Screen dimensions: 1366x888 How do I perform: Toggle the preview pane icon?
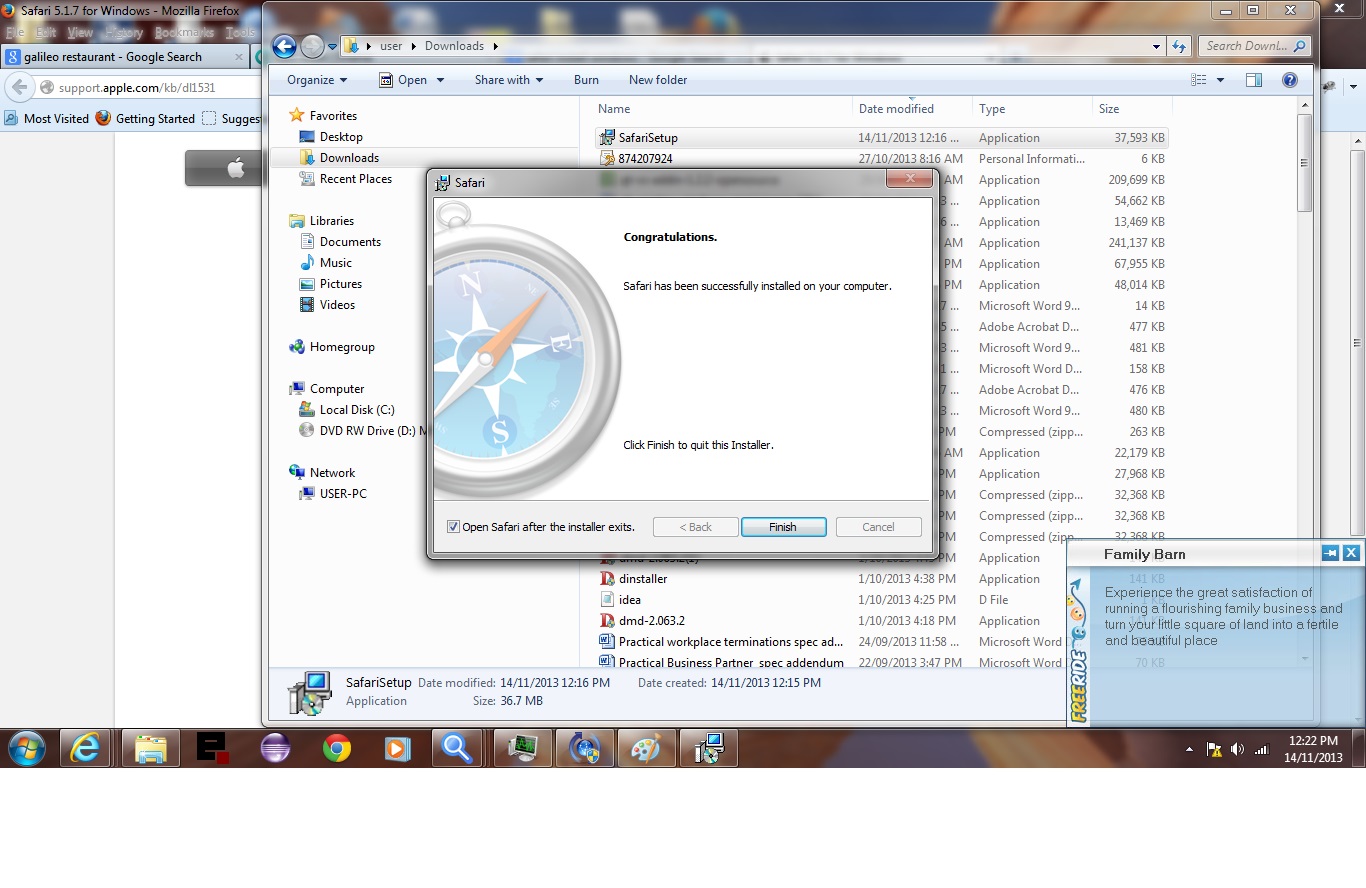click(1253, 80)
